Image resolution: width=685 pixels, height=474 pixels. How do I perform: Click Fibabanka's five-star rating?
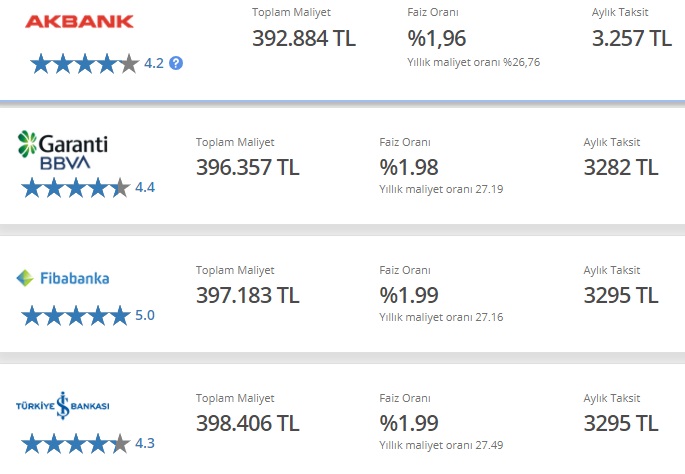point(76,316)
